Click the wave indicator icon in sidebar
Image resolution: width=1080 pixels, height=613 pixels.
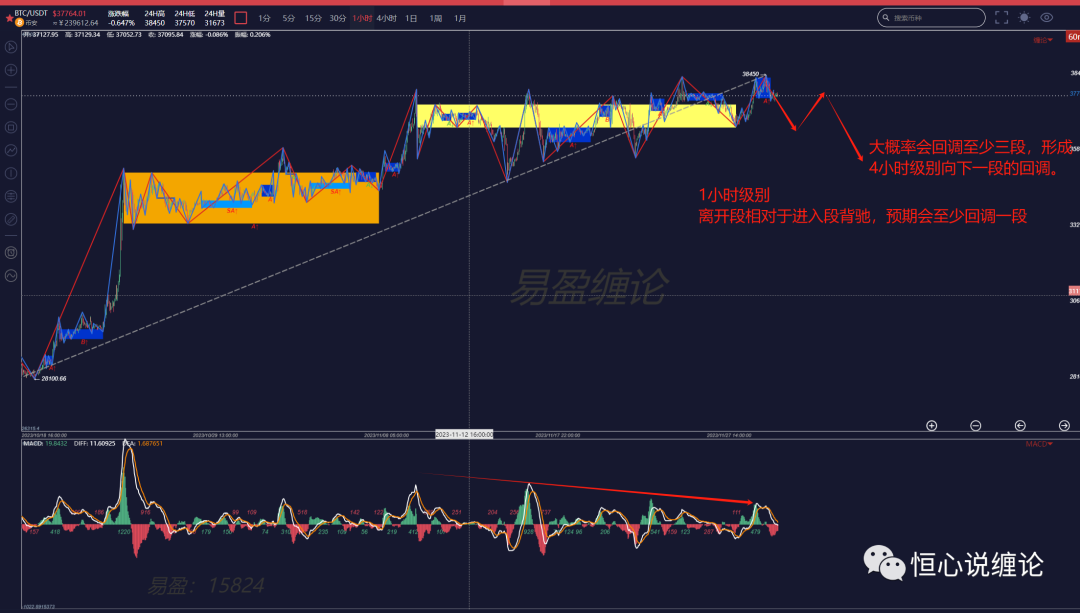[x=11, y=276]
